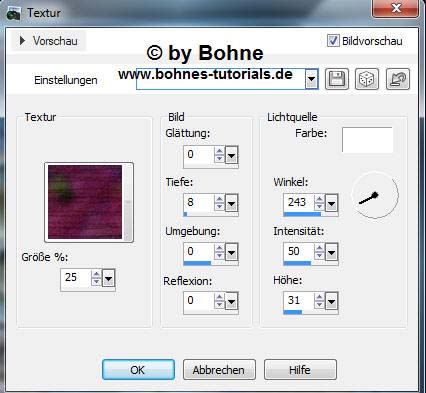Click the OK button
Image resolution: width=426 pixels, height=393 pixels.
point(138,370)
